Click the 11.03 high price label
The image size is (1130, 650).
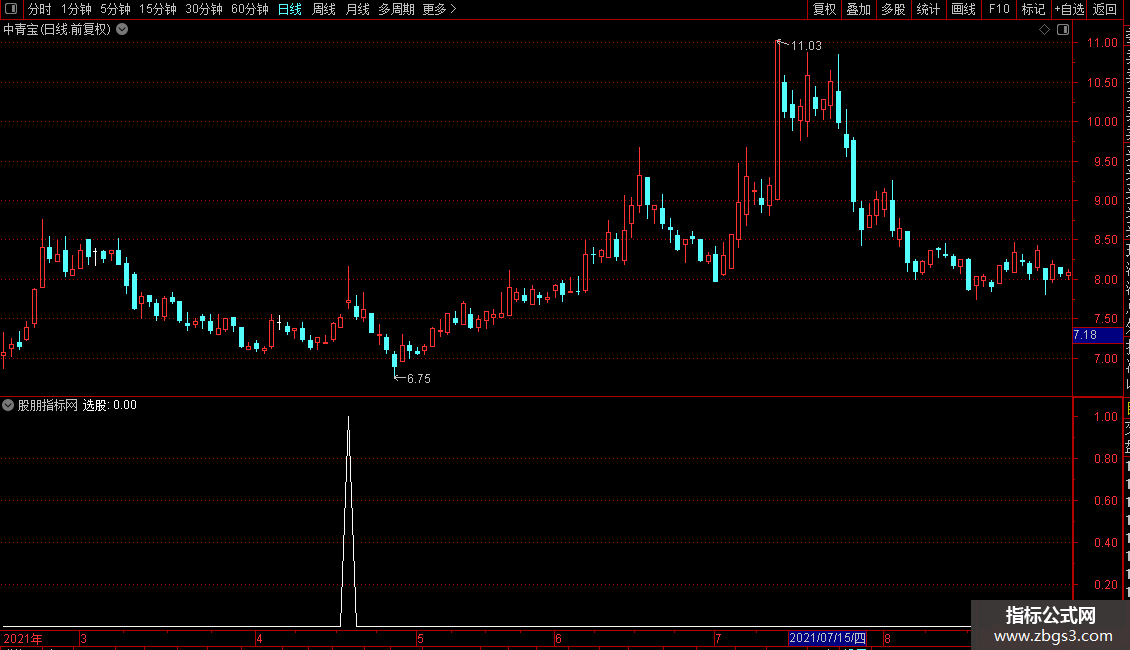[806, 46]
